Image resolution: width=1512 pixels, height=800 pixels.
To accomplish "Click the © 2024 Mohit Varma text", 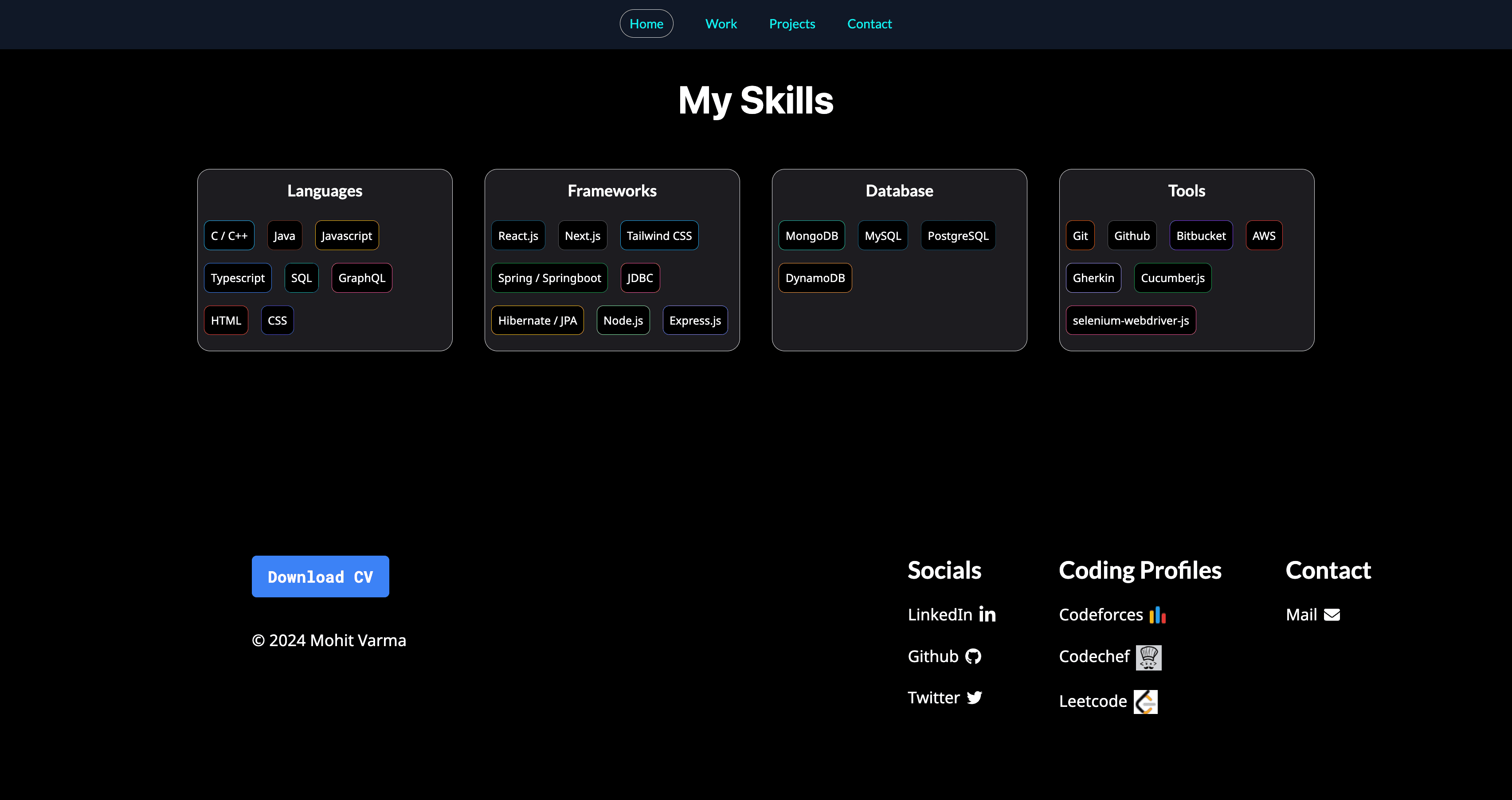I will [329, 640].
